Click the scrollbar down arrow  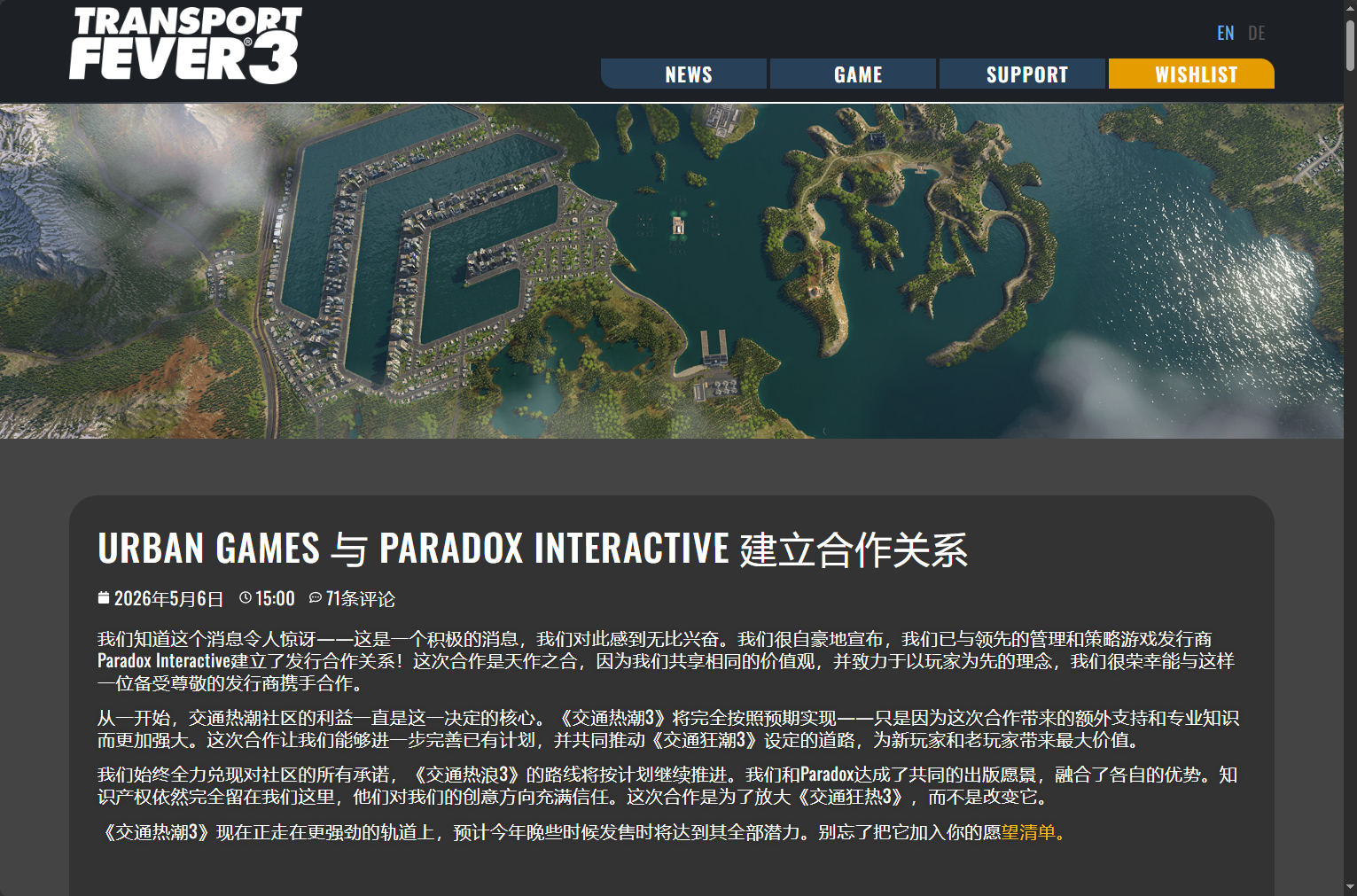tap(1350, 888)
